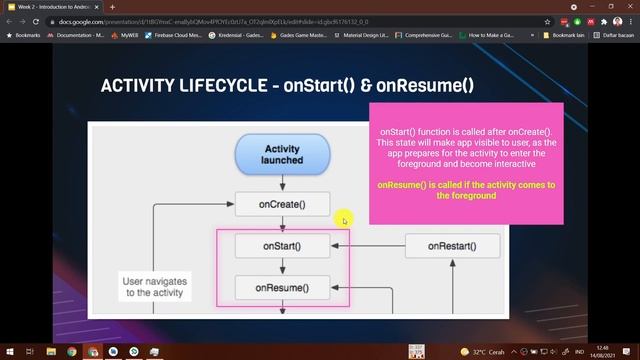Open the Chrome profile avatar
Viewport: 640px width, 360px height.
click(x=617, y=22)
